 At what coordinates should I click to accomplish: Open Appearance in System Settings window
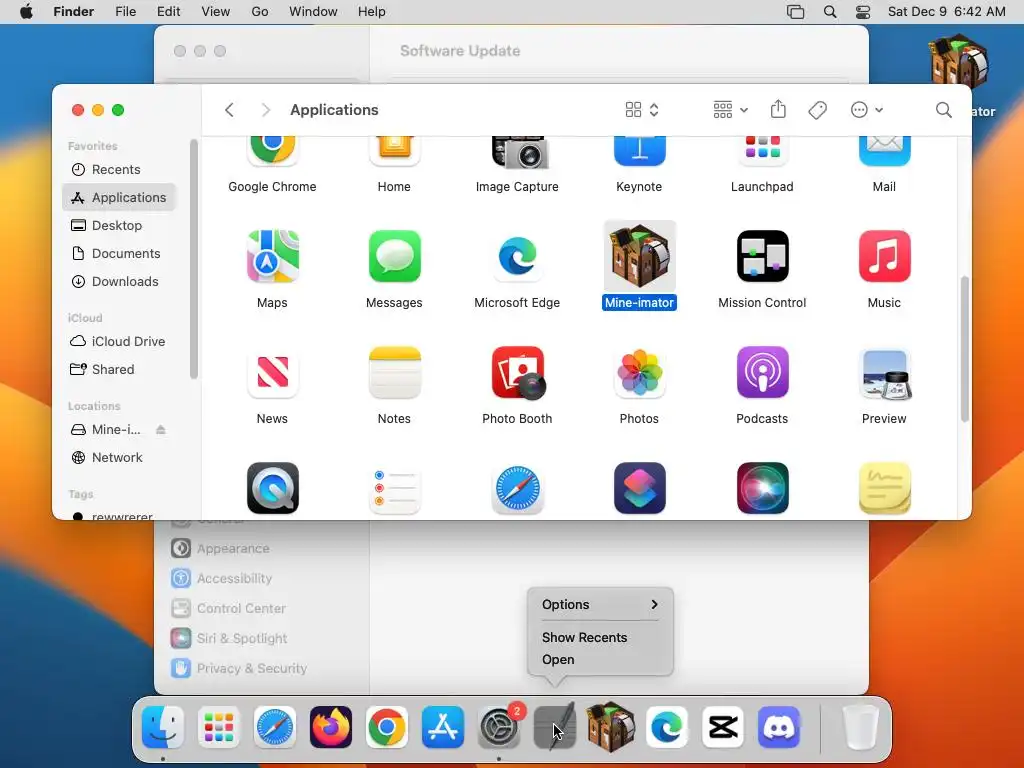click(233, 549)
